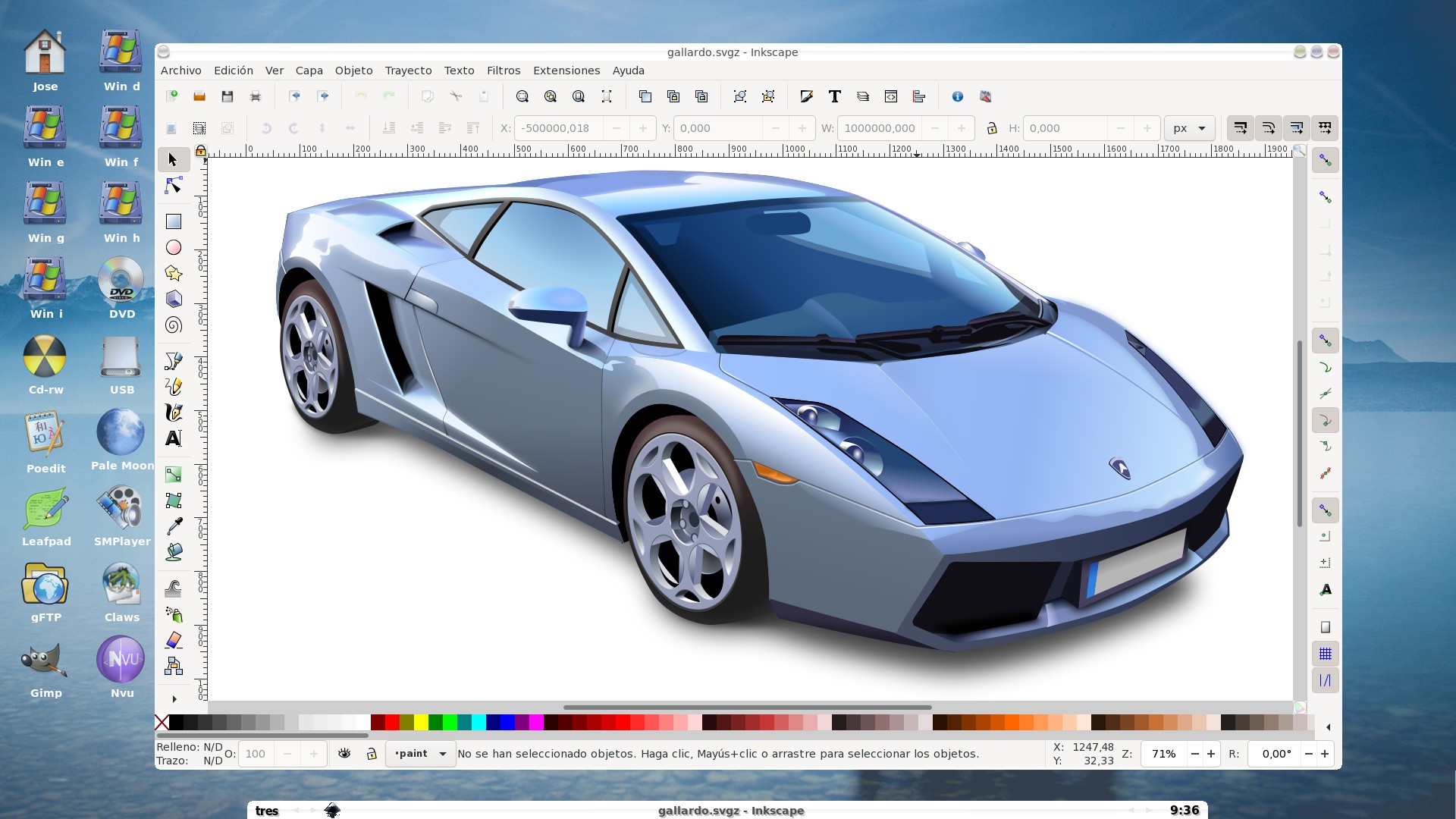Viewport: 1456px width, 819px height.
Task: Click the X coordinate input field
Action: pyautogui.click(x=558, y=128)
